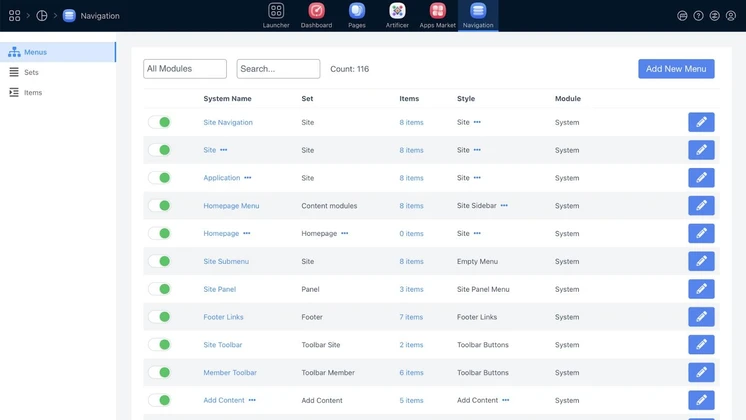This screenshot has height=420, width=746.
Task: Toggle off the Homepage Menu switch
Action: tap(159, 206)
